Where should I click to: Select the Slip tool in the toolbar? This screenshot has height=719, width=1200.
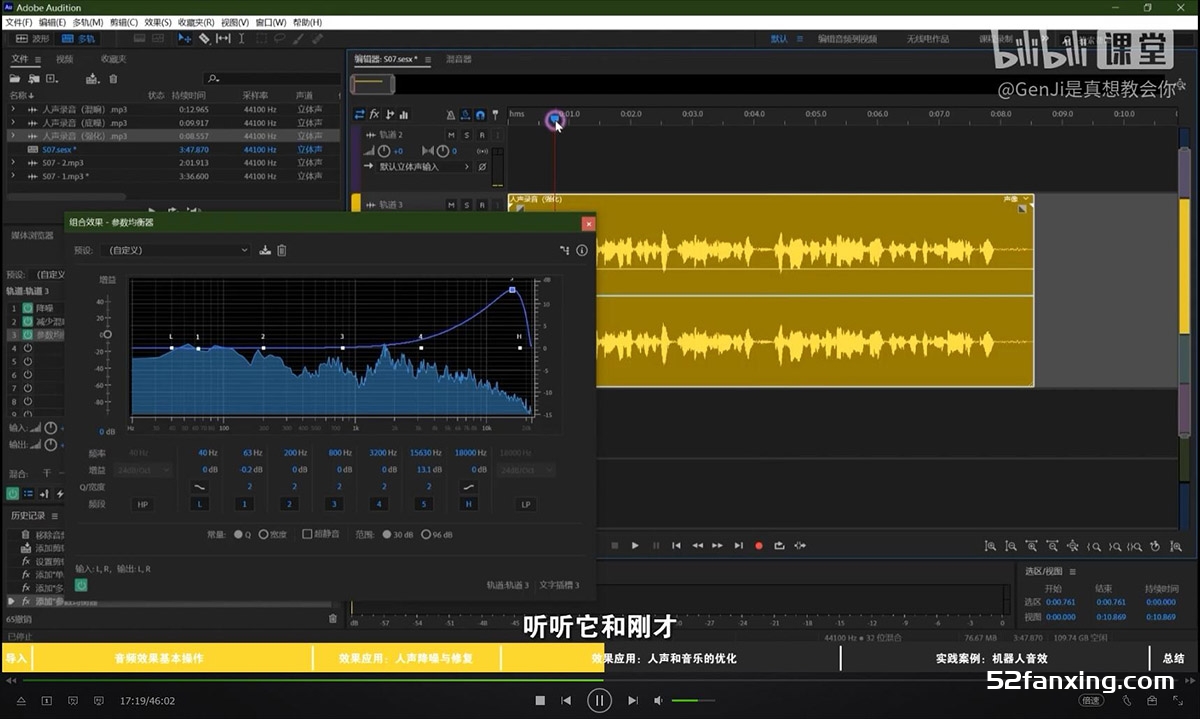point(223,38)
